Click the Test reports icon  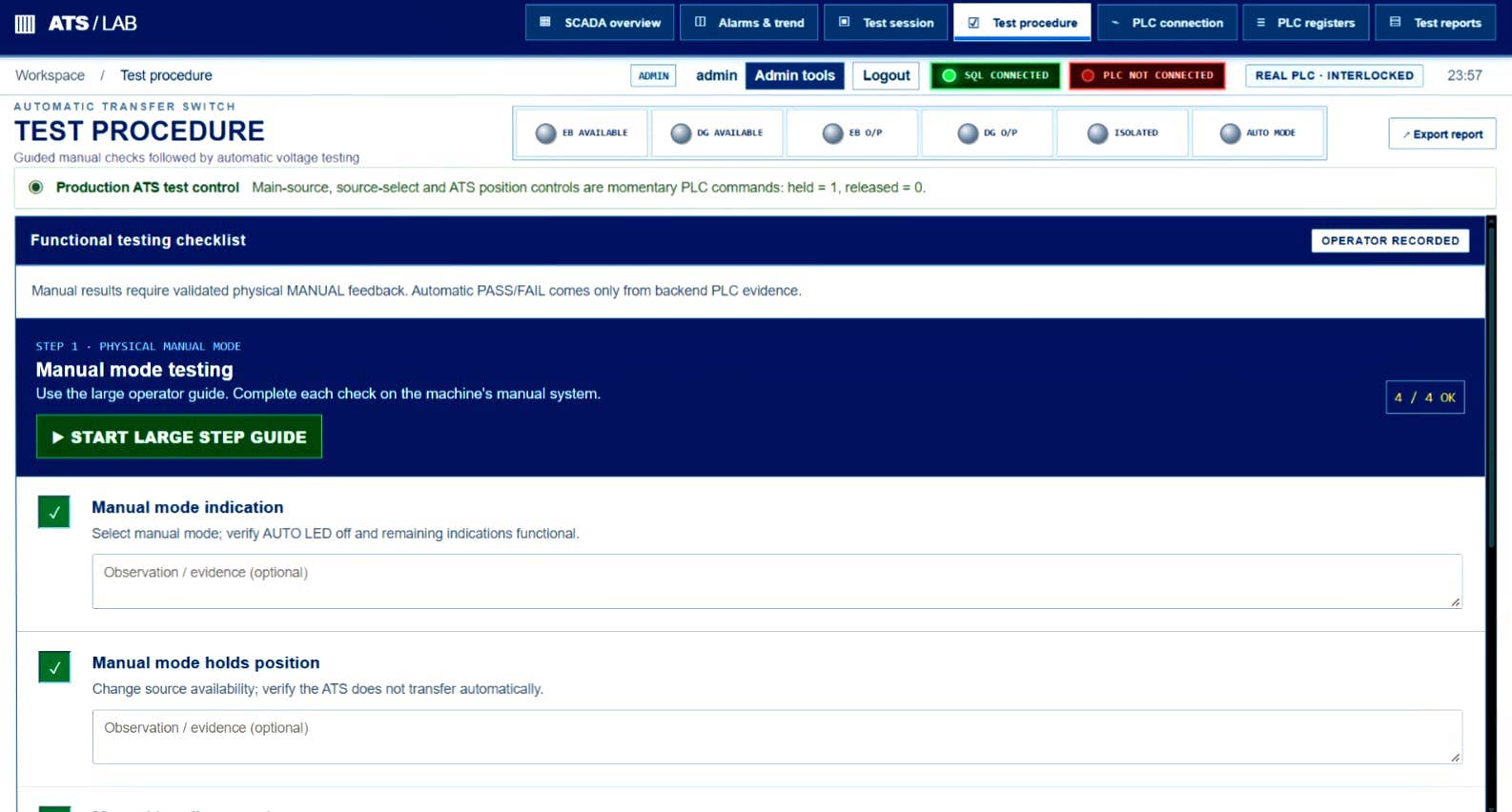[1396, 22]
